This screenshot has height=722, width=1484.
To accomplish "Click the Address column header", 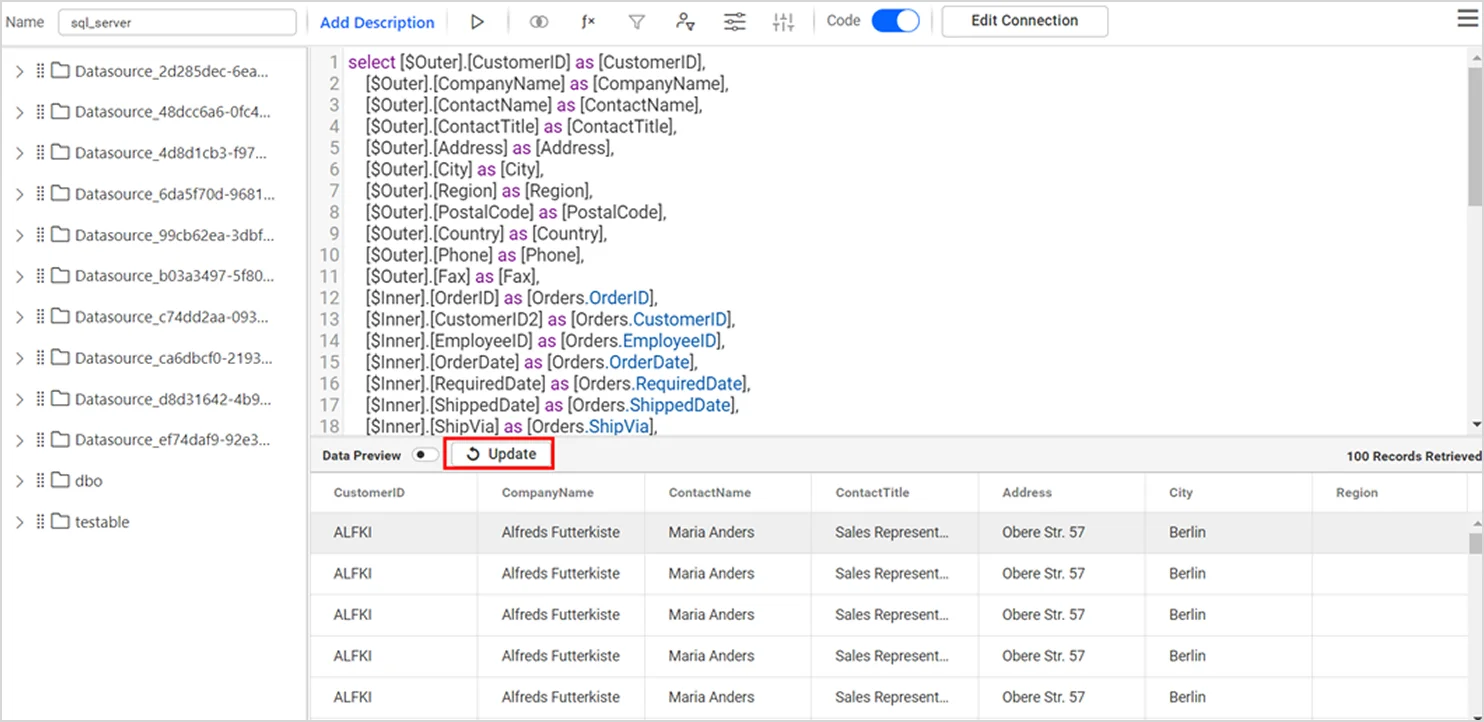I will [x=1062, y=493].
